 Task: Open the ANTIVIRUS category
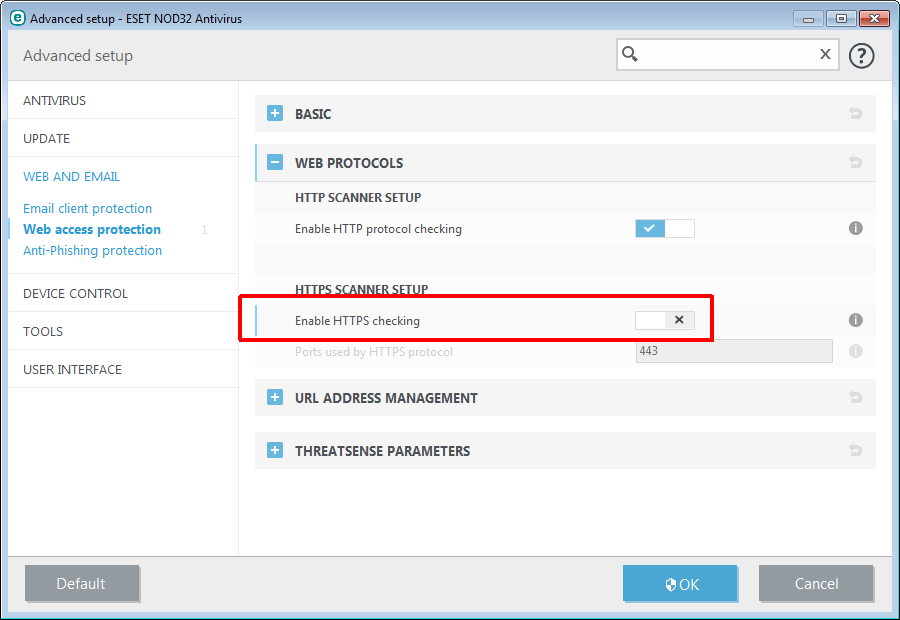point(55,100)
